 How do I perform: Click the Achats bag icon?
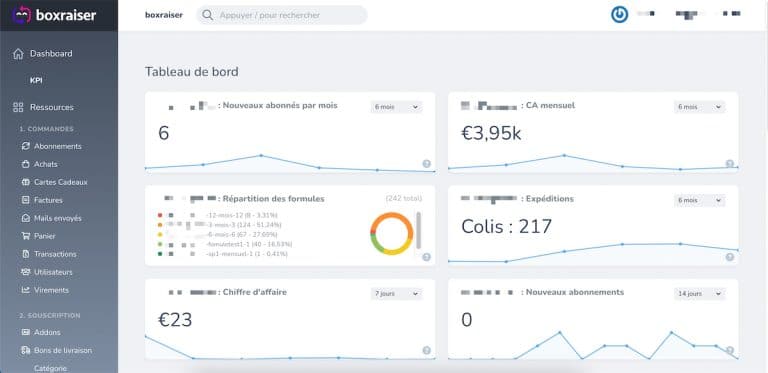pyautogui.click(x=26, y=164)
